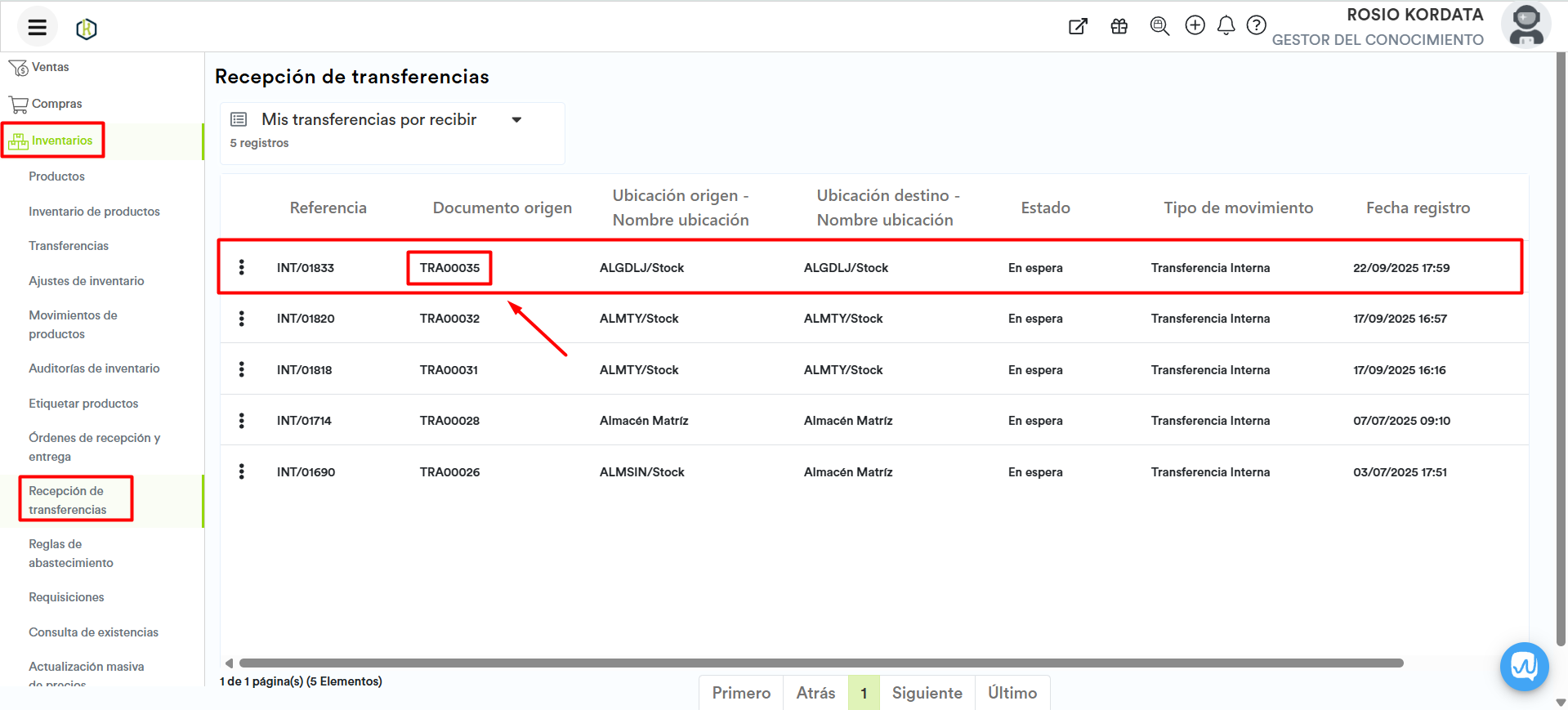1568x710 pixels.
Task: Sort by the Fecha registro column header
Action: click(1418, 208)
